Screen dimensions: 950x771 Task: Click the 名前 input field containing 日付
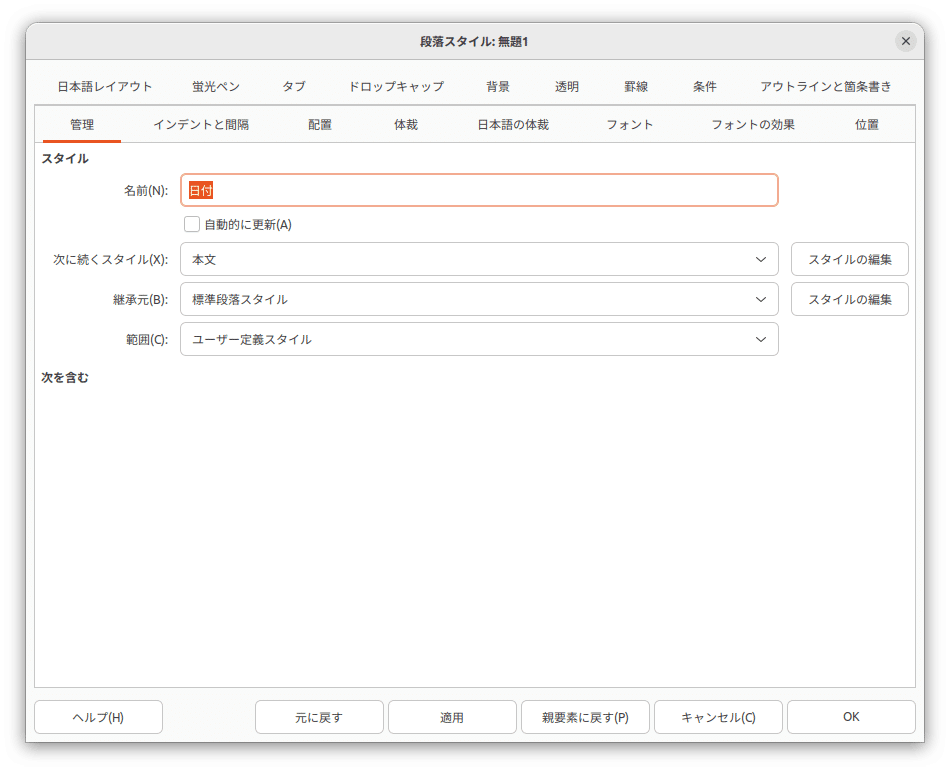tap(479, 190)
